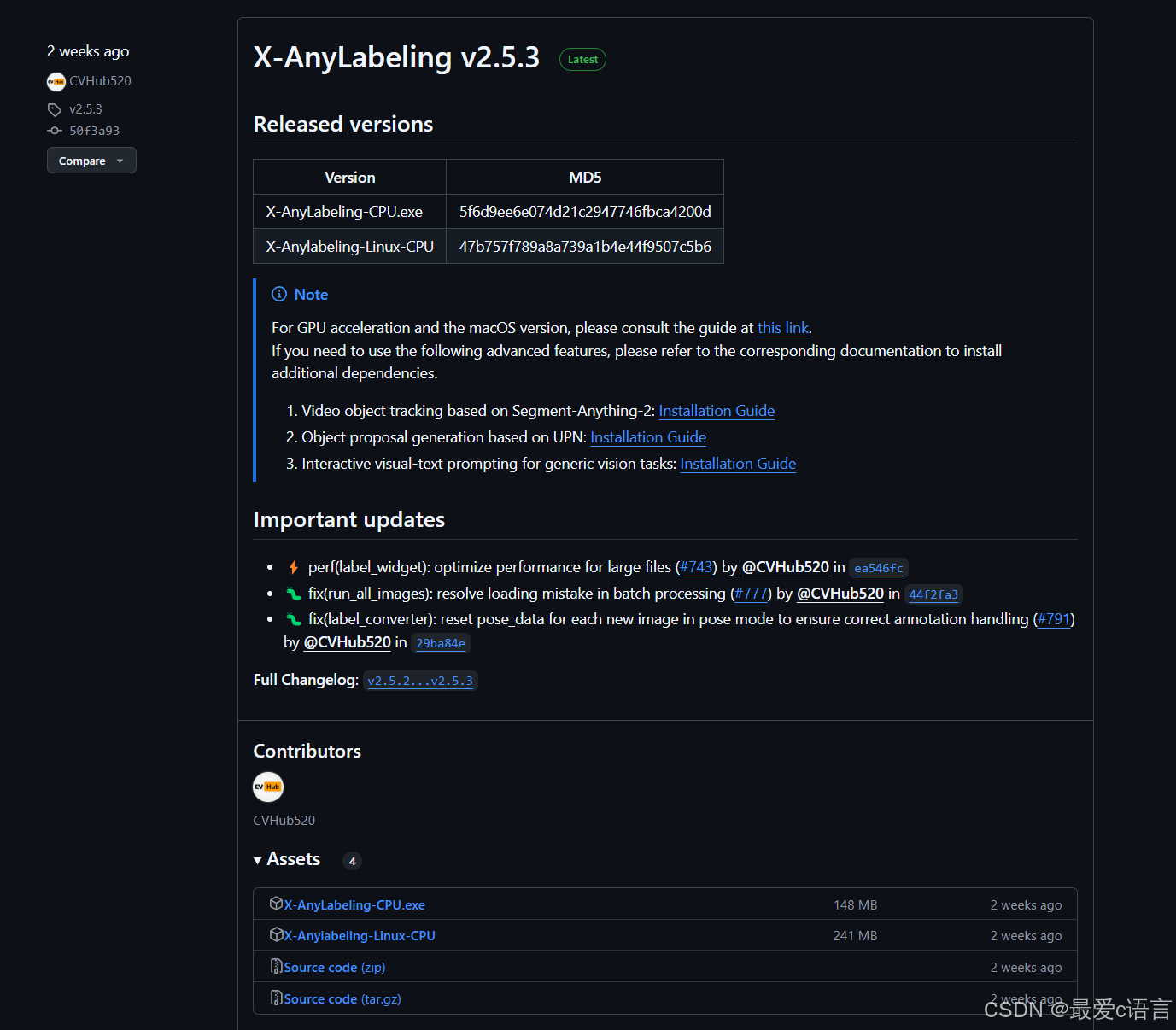Click the lightning emoji before perf(label_widget)
This screenshot has height=1030, width=1176.
[293, 567]
